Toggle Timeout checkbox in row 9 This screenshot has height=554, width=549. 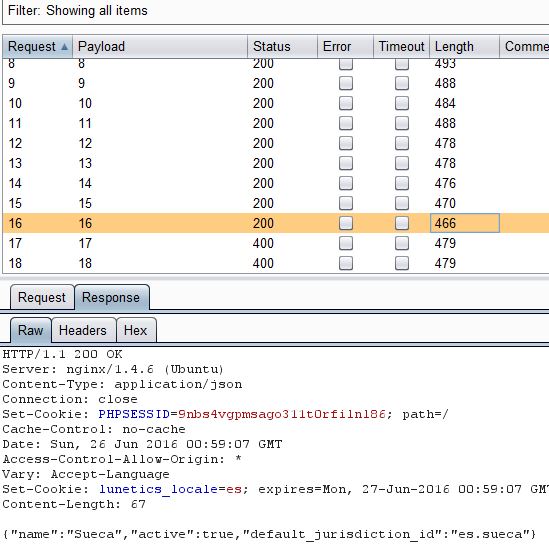coord(402,83)
